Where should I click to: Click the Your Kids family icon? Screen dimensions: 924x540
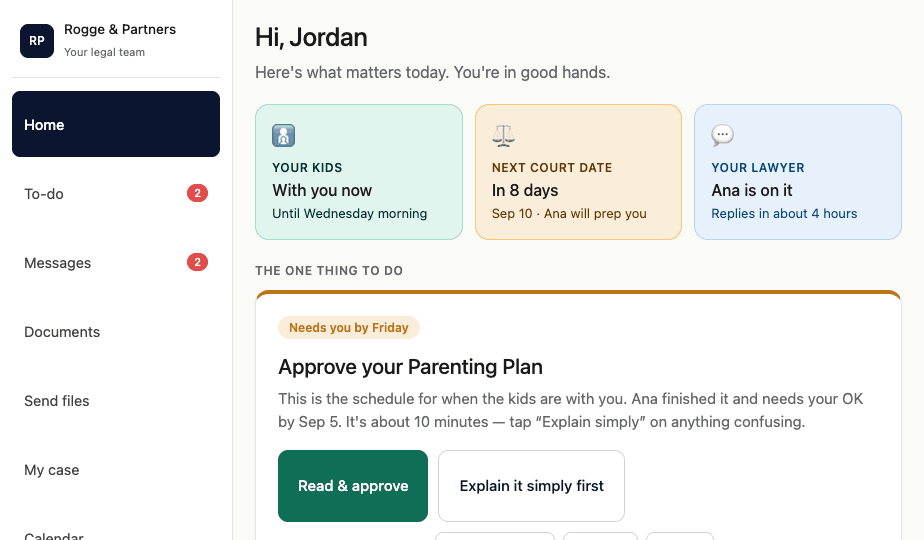point(283,136)
